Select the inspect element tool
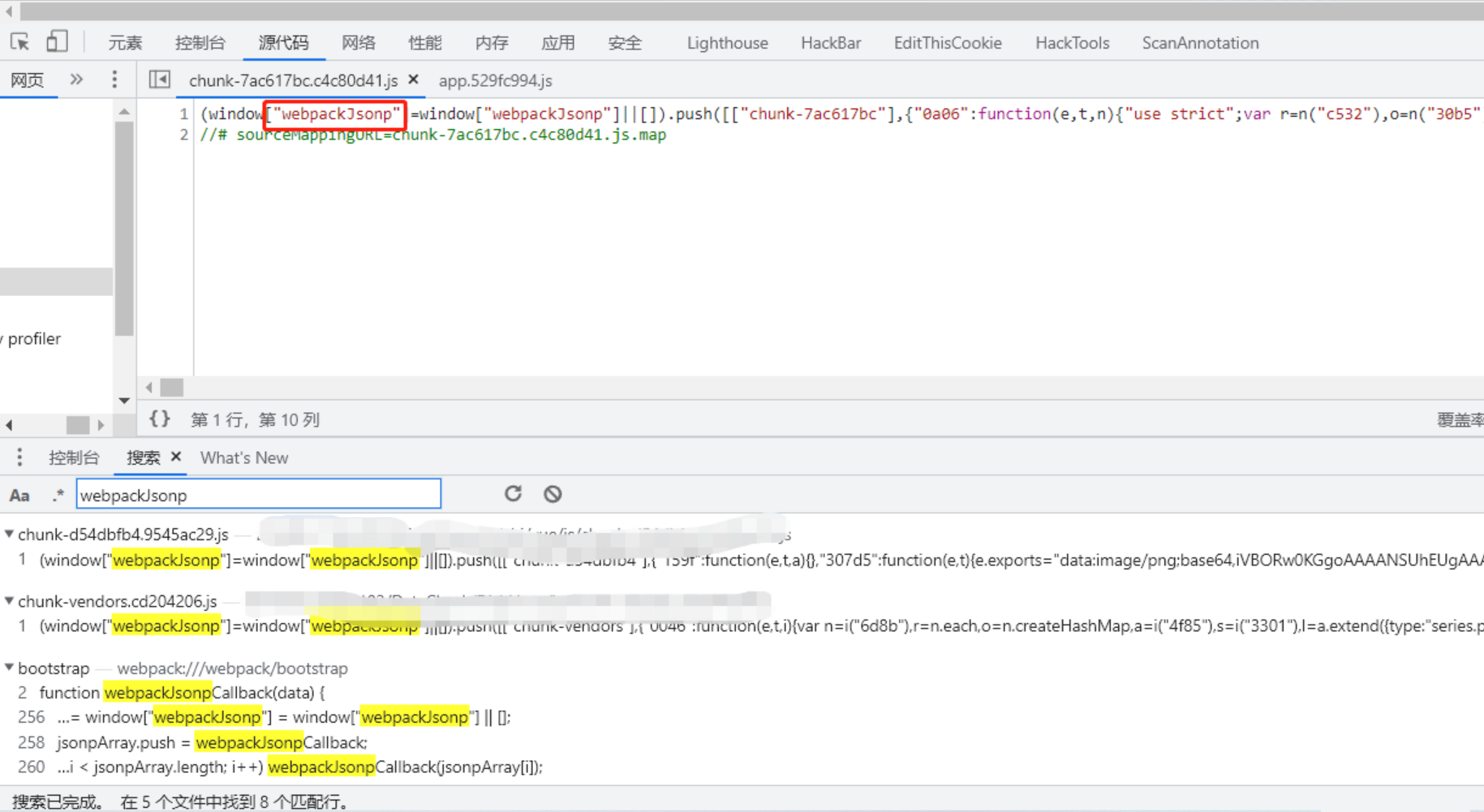 (x=19, y=41)
